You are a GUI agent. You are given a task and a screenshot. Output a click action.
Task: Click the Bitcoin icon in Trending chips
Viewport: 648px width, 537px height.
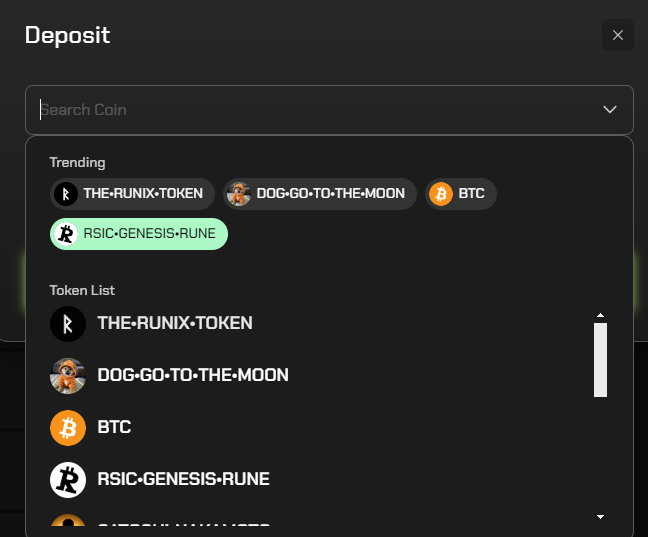tap(441, 194)
